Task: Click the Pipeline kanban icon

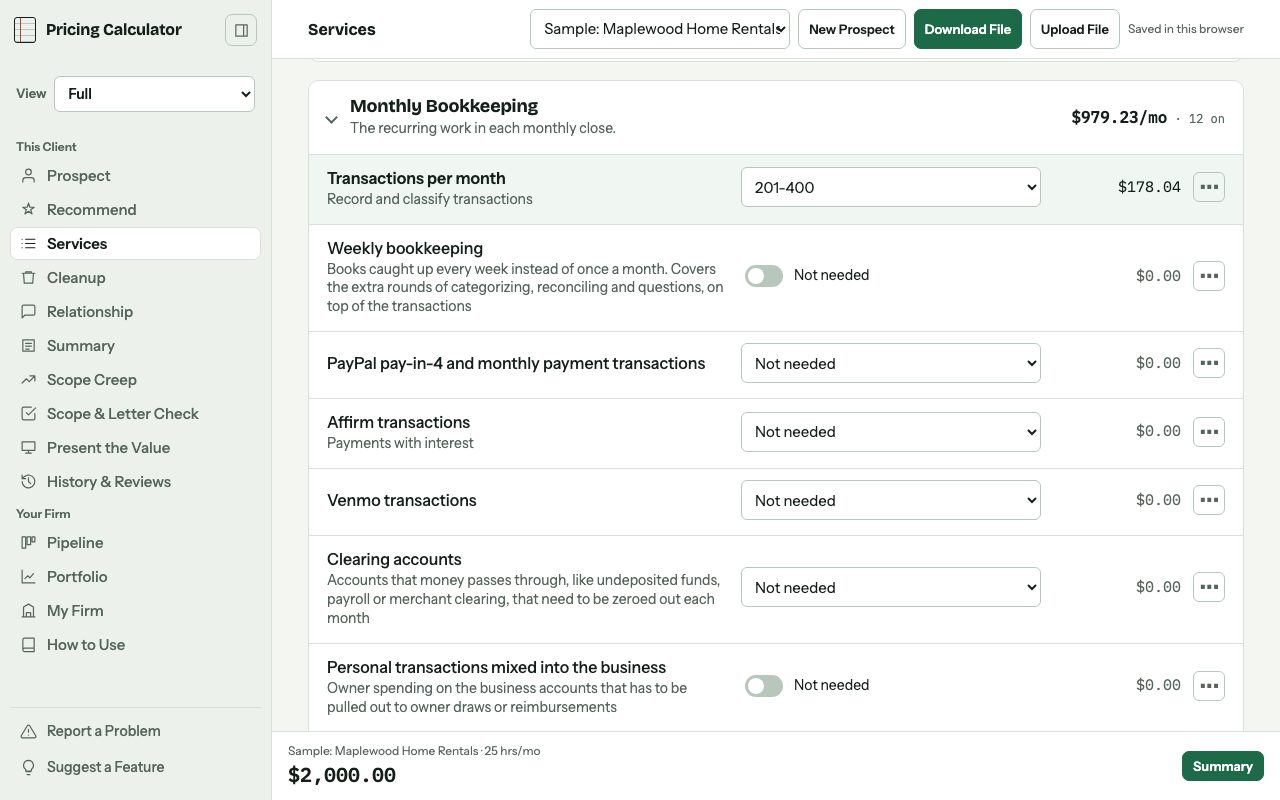Action: [x=29, y=543]
